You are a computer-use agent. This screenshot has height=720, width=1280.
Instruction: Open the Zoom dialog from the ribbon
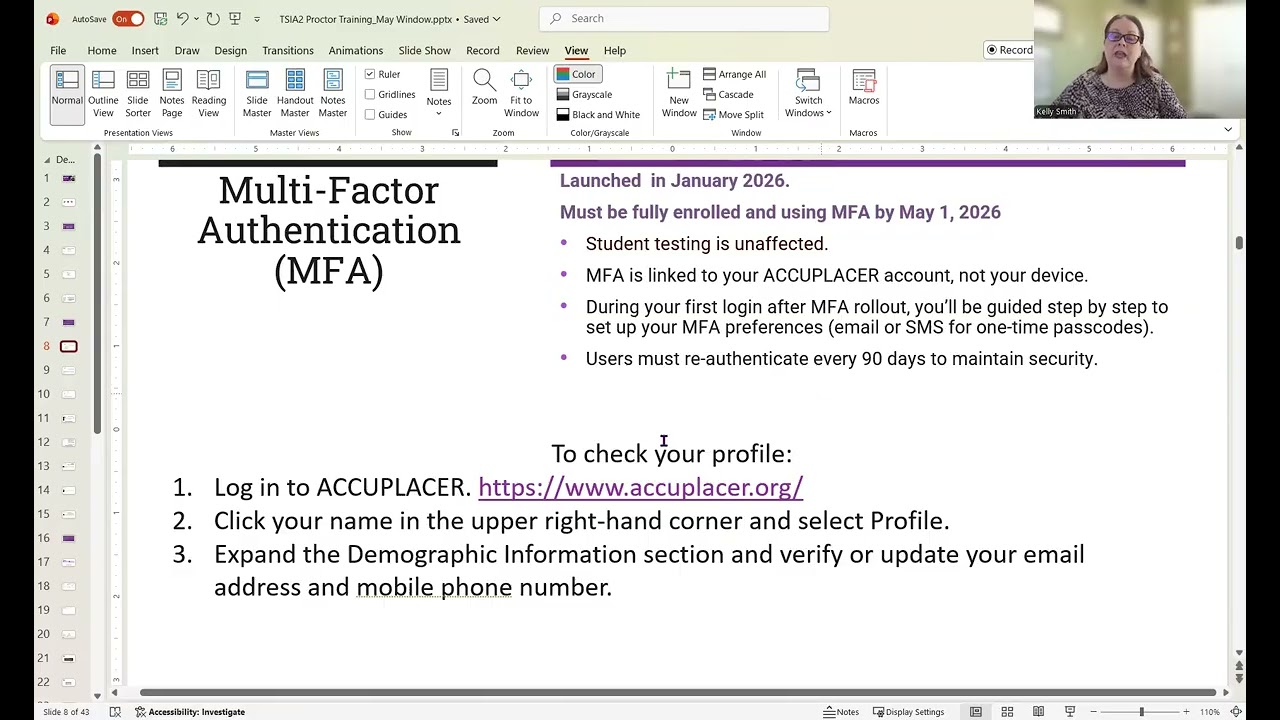coord(484,88)
